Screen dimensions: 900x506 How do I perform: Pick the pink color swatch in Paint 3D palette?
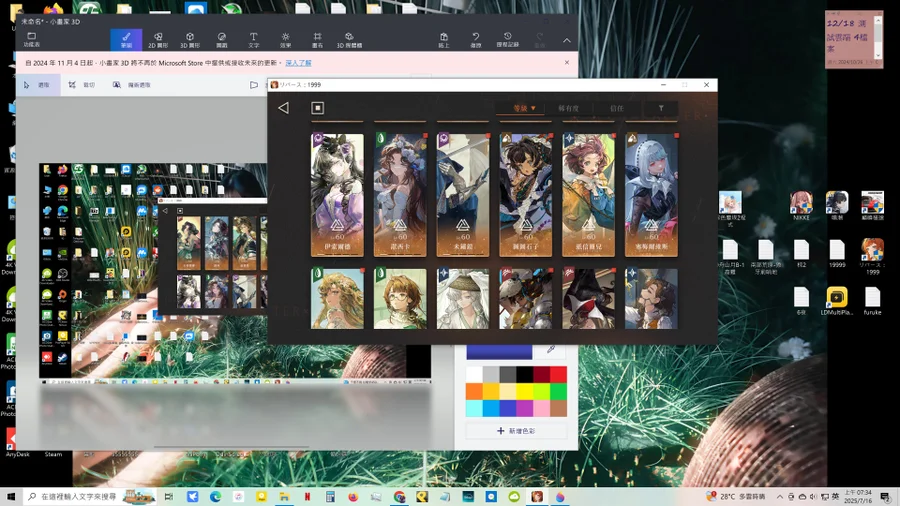point(541,408)
